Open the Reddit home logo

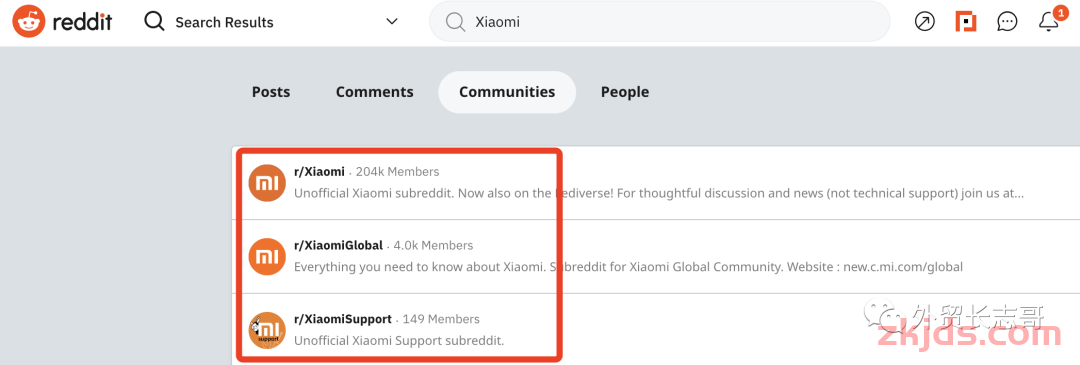click(x=63, y=22)
